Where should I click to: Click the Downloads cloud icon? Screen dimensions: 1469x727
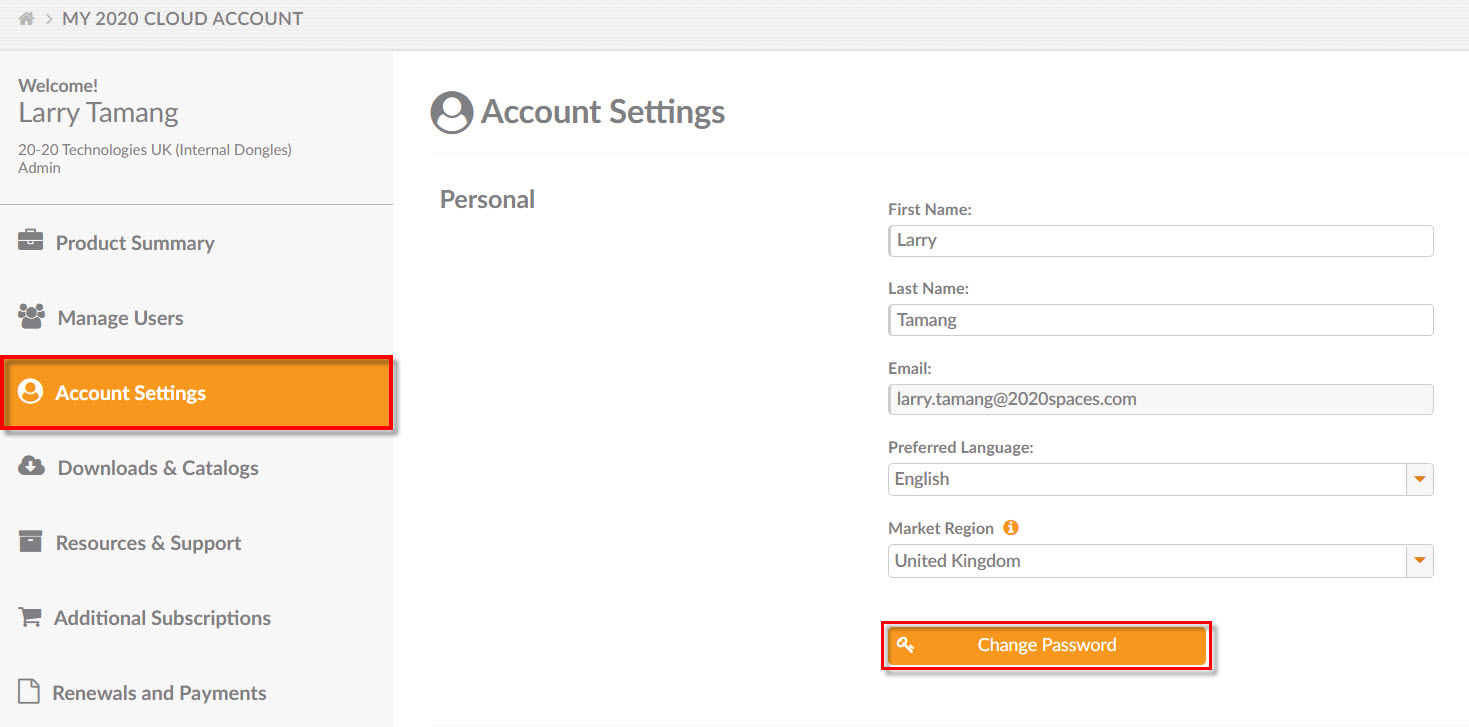coord(32,466)
